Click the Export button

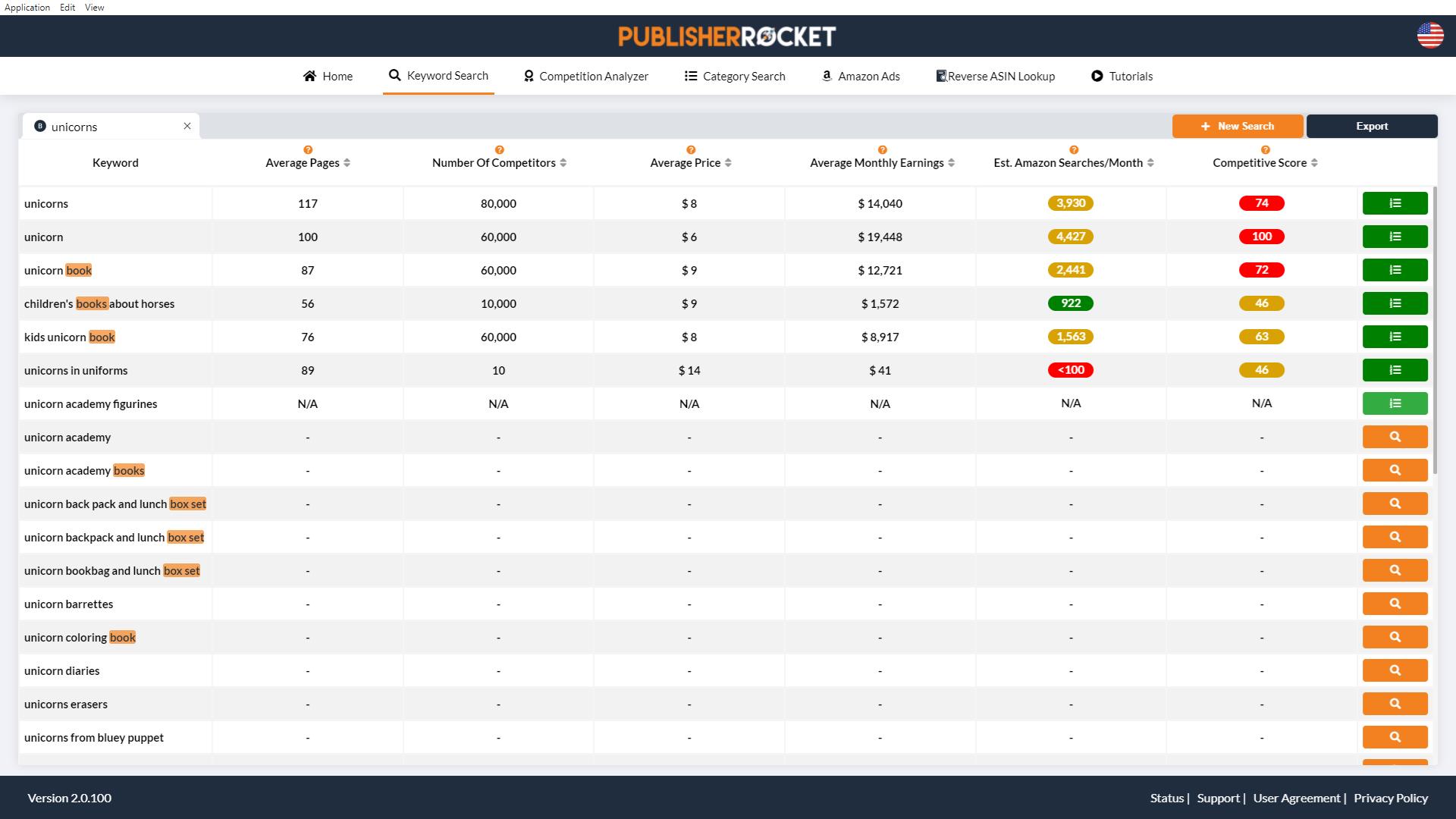click(1372, 126)
